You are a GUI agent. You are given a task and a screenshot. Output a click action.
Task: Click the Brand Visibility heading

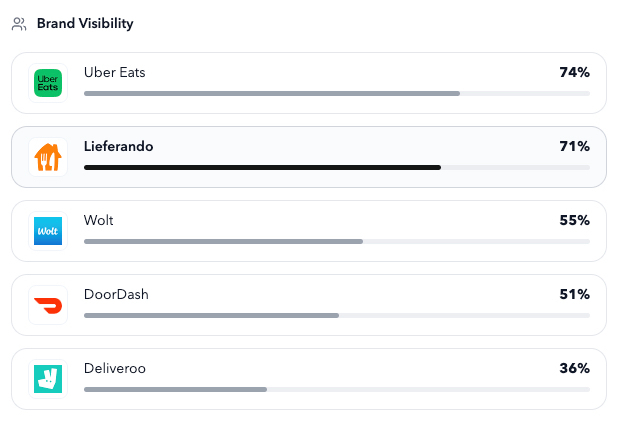[85, 23]
